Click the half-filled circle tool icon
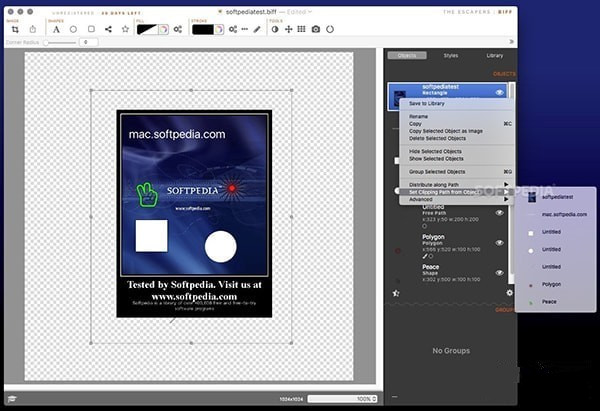The height and width of the screenshot is (411, 600). pos(275,29)
